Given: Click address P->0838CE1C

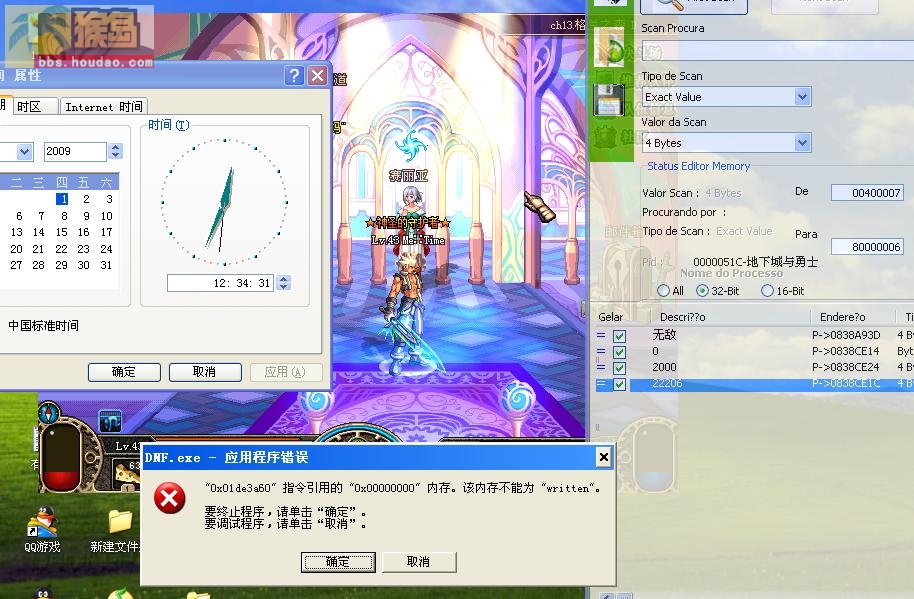Looking at the screenshot, I should [846, 383].
